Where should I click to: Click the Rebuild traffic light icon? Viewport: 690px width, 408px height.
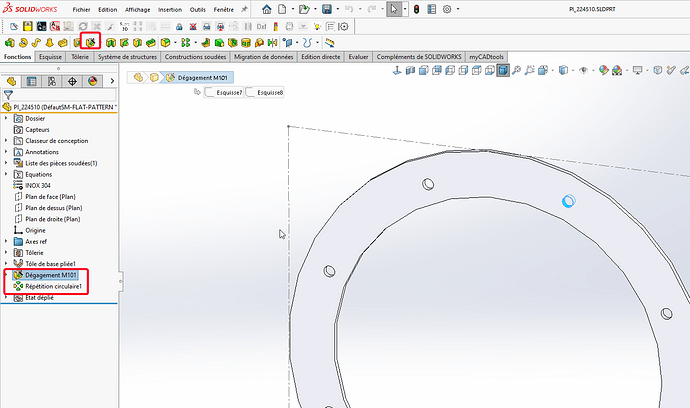(x=416, y=9)
